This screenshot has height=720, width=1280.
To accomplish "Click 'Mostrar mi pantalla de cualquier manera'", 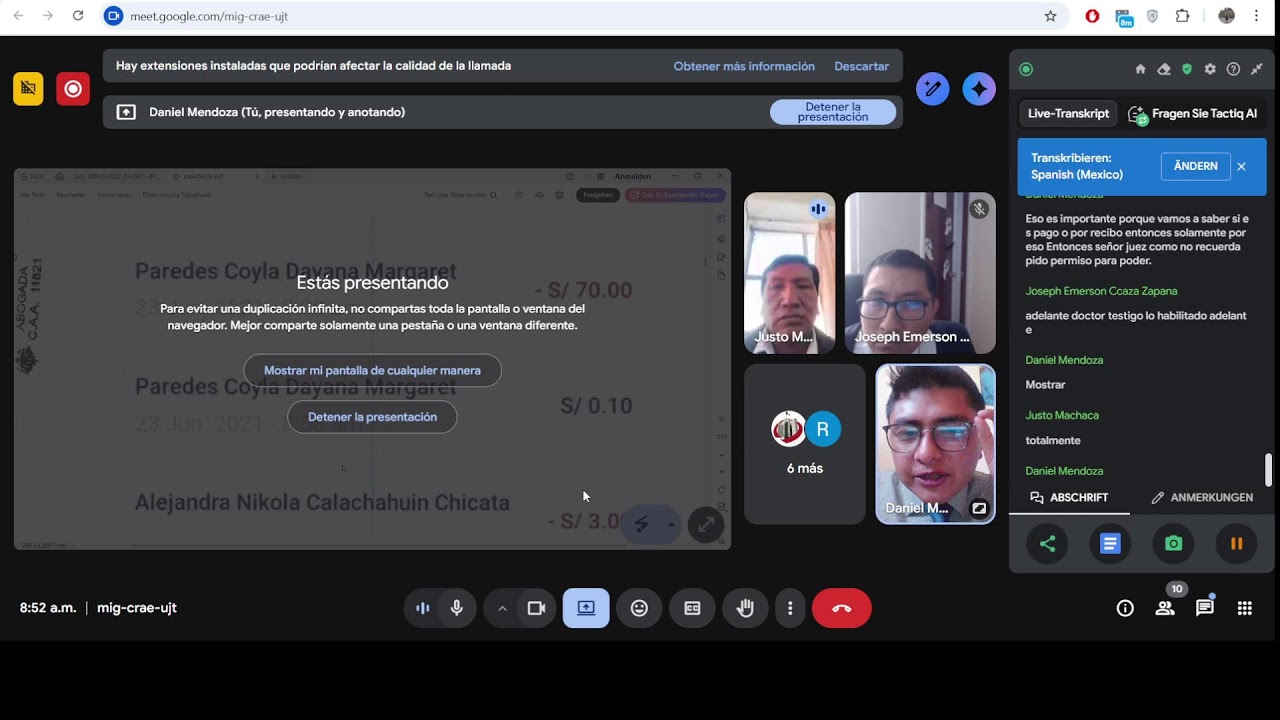I will pos(372,370).
